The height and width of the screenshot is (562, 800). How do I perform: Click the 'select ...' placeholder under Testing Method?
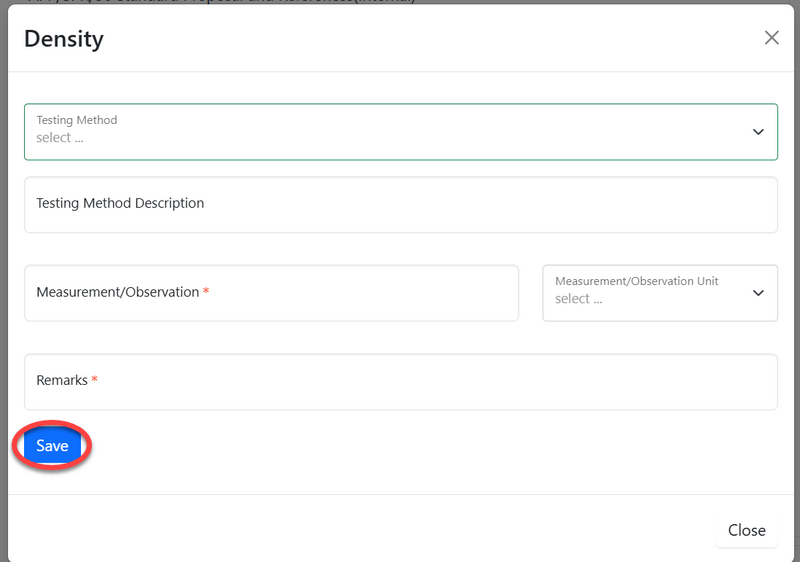(x=60, y=139)
